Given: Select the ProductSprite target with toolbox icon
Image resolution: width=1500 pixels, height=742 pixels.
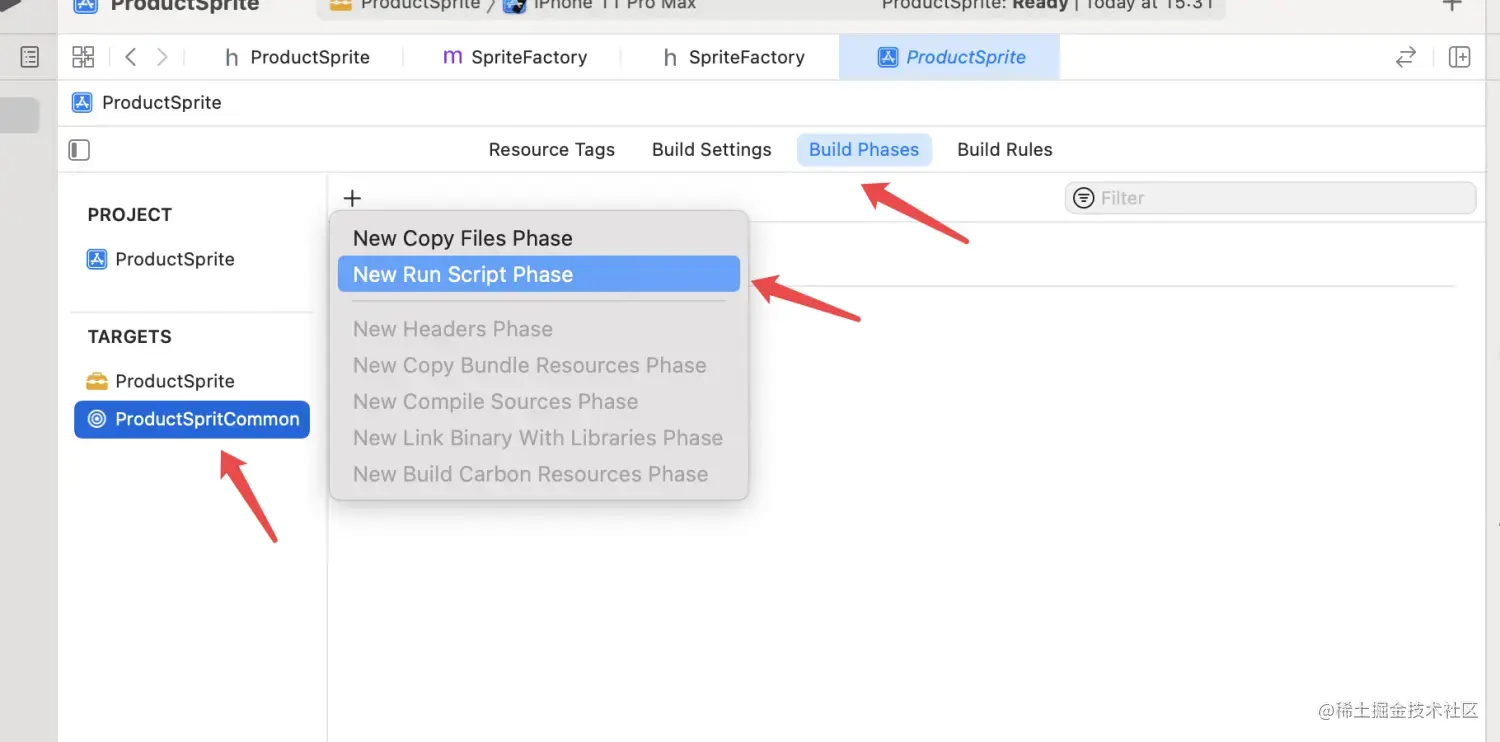Looking at the screenshot, I should coord(161,381).
